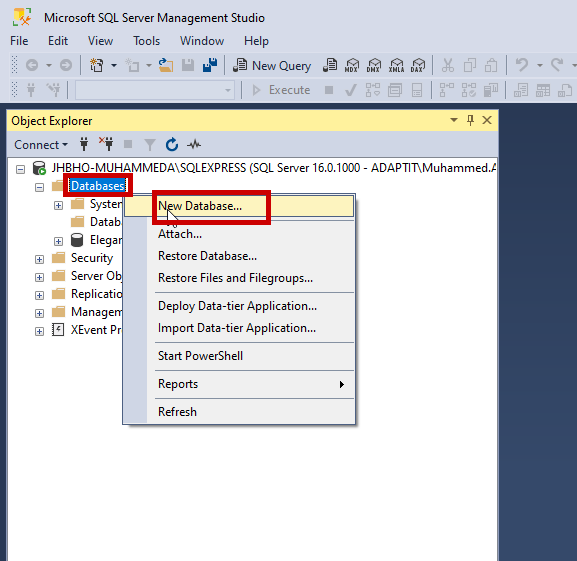Click the Cancel Executing Query stop icon
577x561 pixels.
329,90
